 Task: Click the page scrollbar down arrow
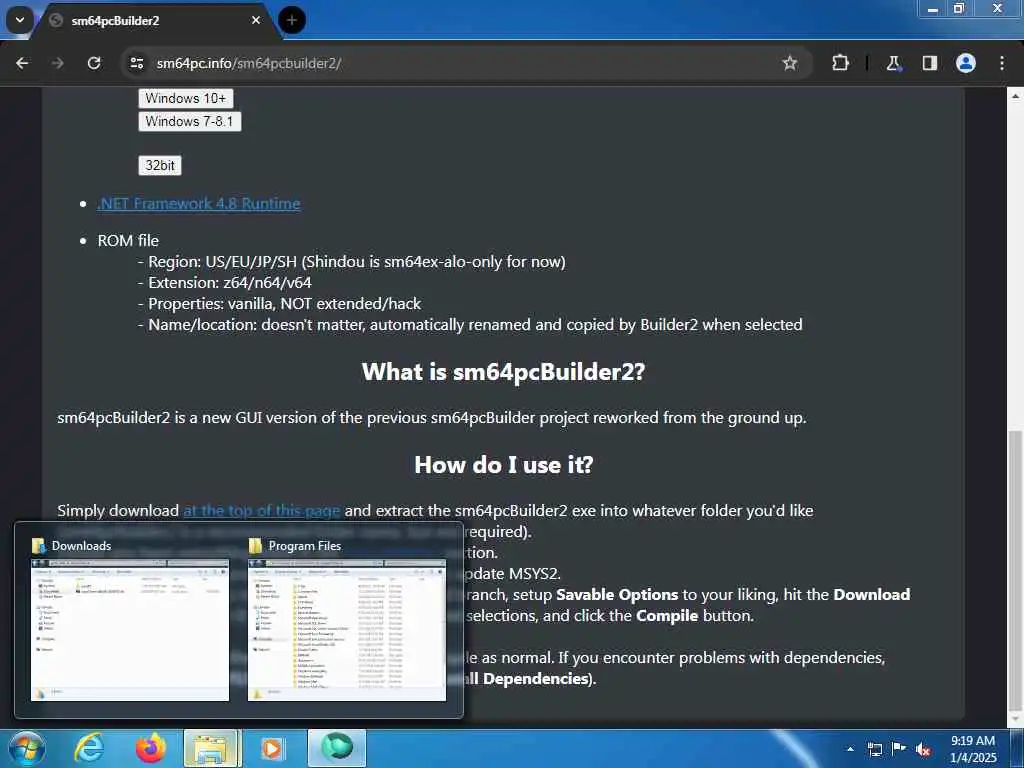click(1016, 720)
